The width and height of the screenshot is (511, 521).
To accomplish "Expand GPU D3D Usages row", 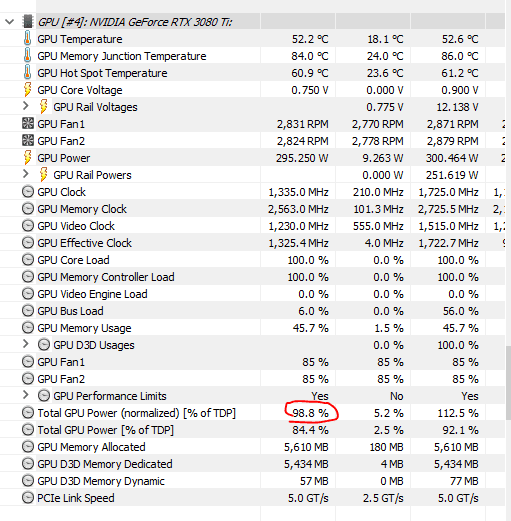I will click(x=25, y=344).
